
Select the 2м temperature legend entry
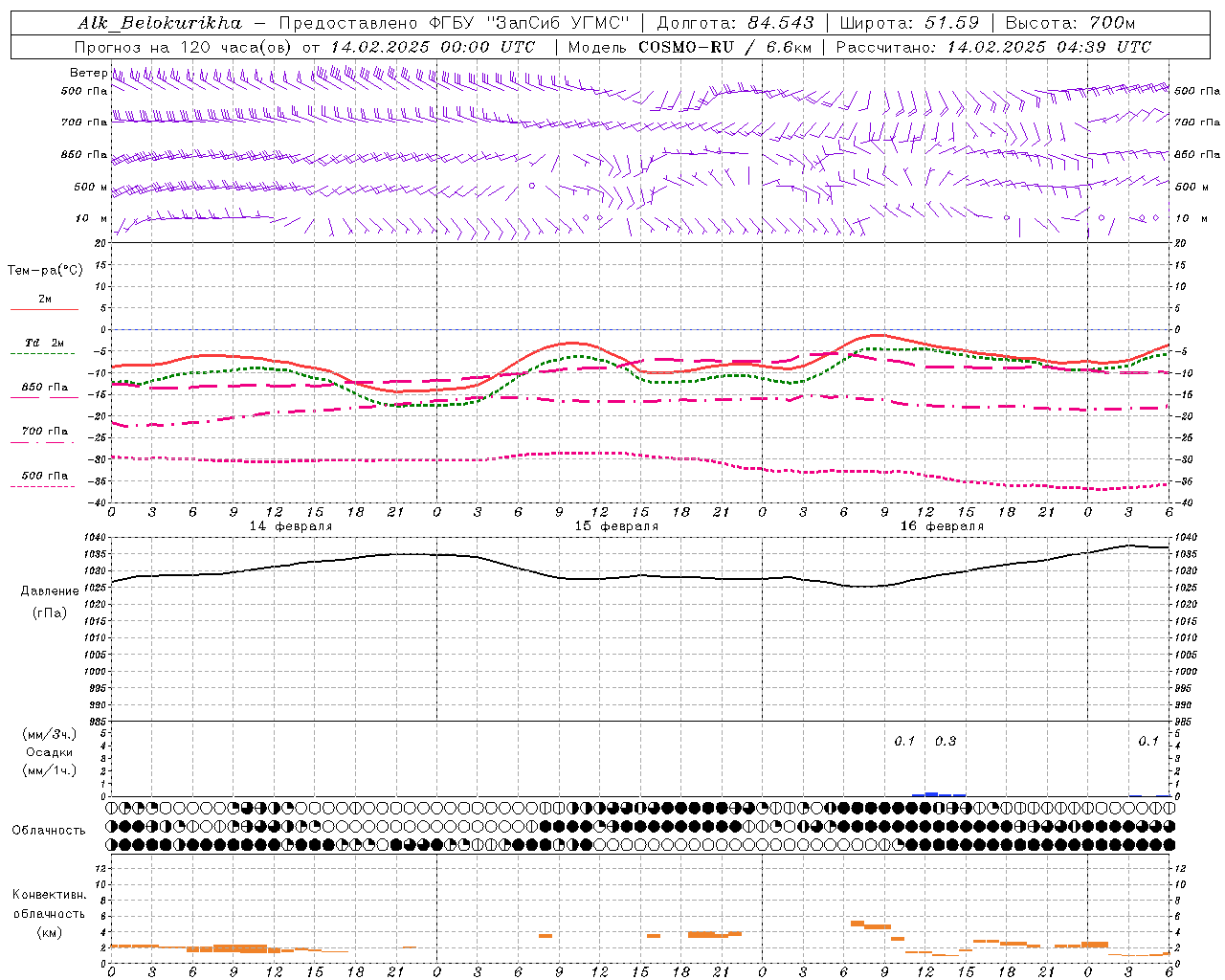45,299
